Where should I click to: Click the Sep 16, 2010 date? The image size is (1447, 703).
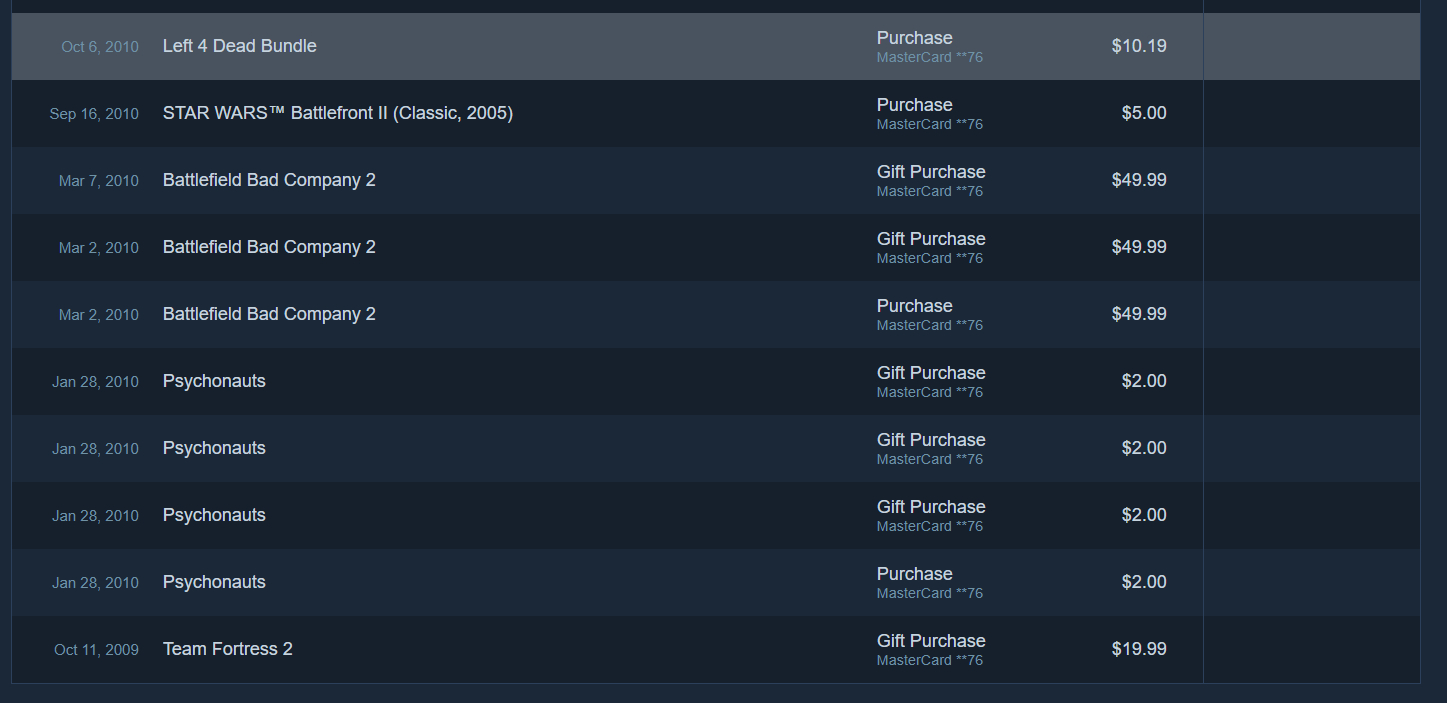[x=94, y=114]
